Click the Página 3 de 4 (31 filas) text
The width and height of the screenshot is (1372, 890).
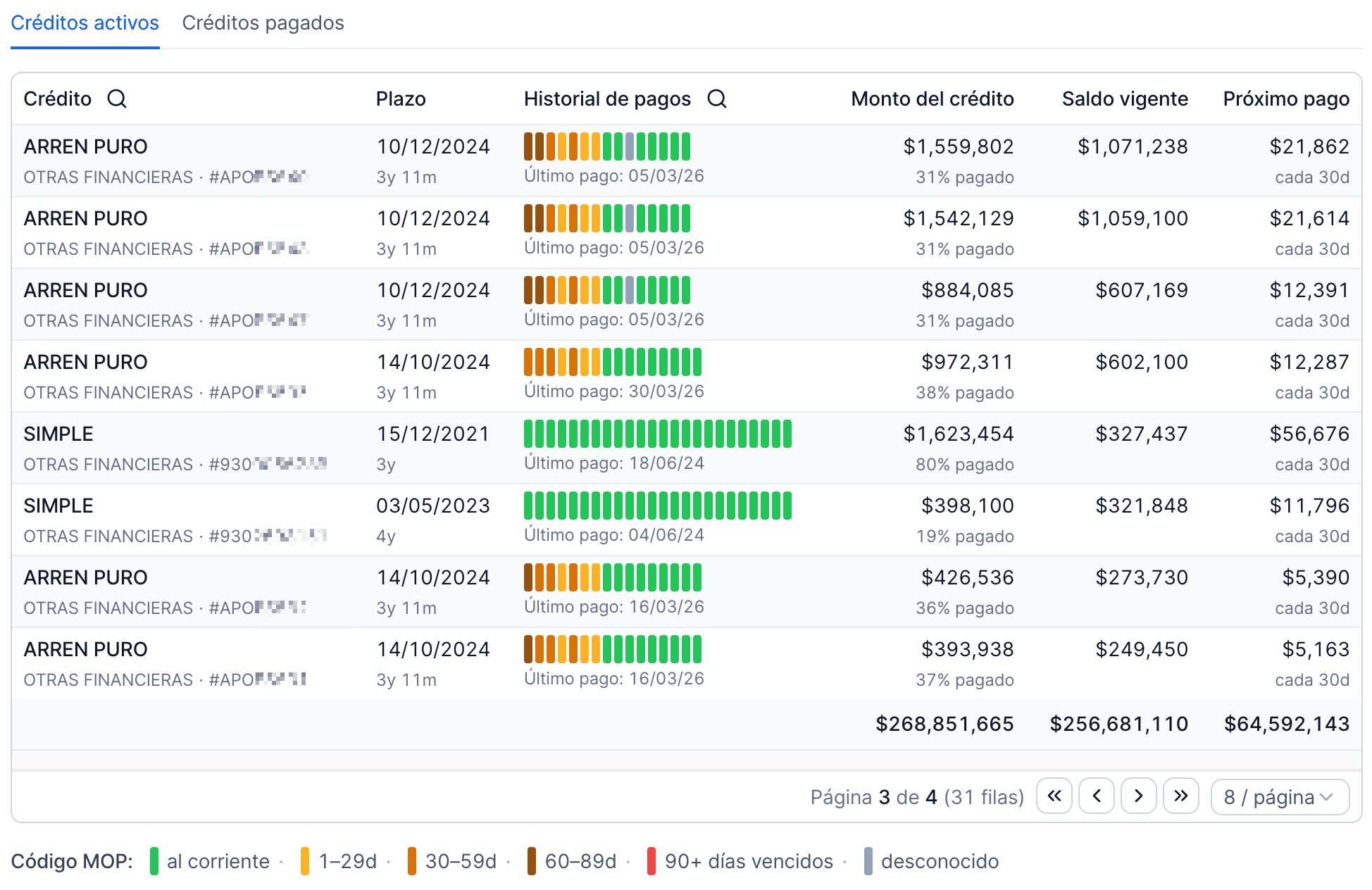(x=917, y=797)
